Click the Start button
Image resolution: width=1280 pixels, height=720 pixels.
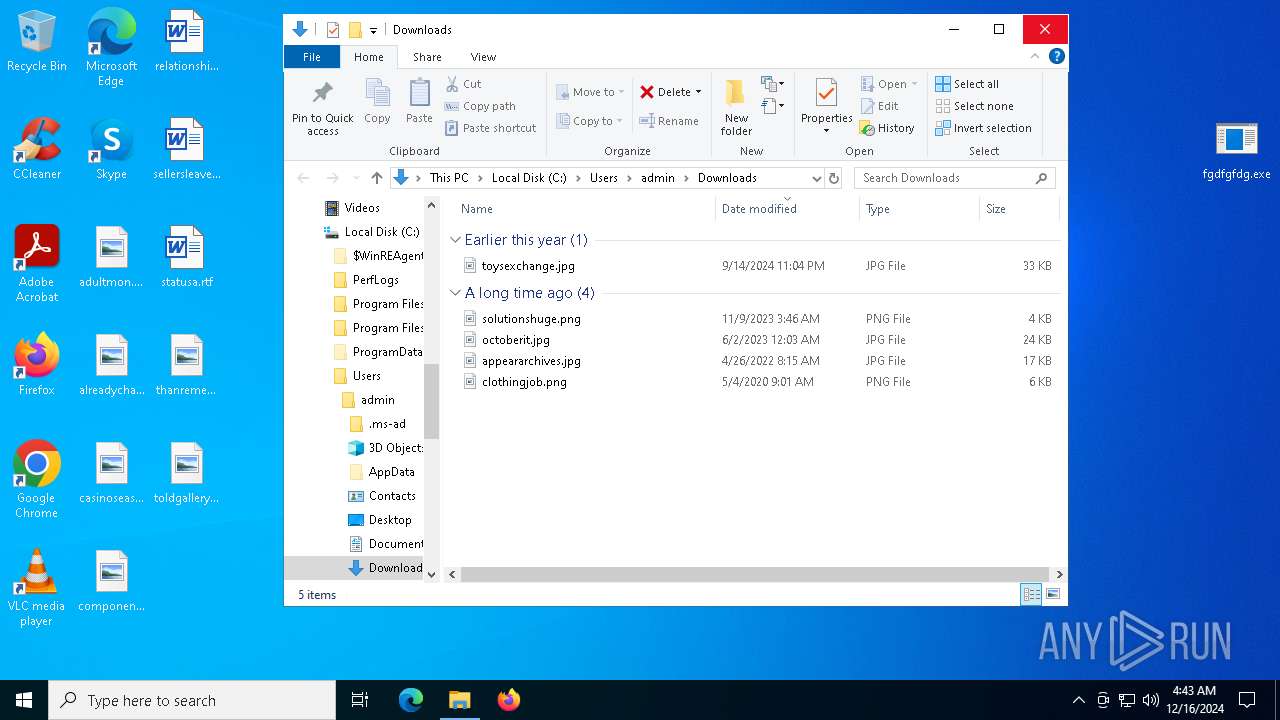click(24, 700)
